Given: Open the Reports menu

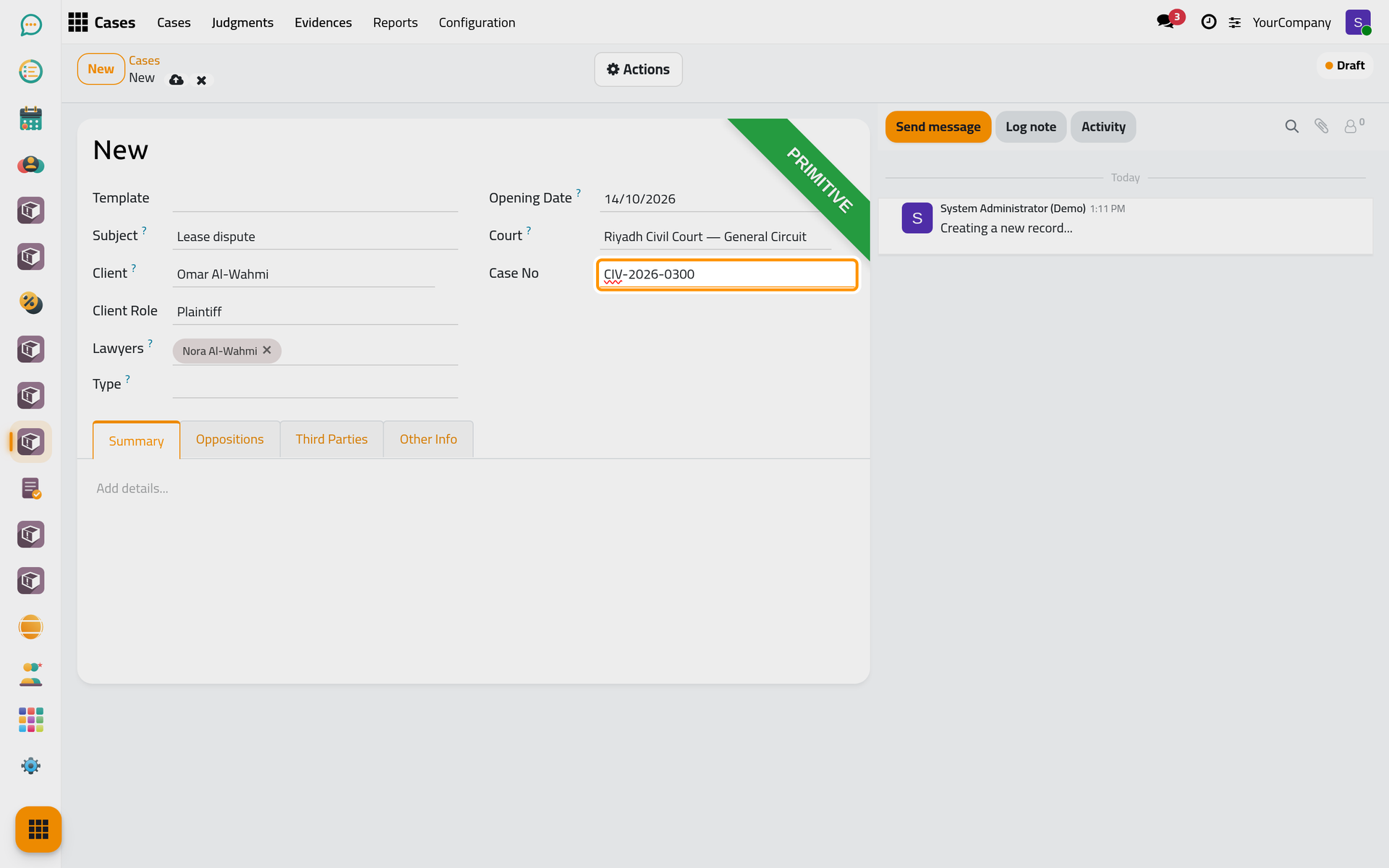Looking at the screenshot, I should 395,22.
